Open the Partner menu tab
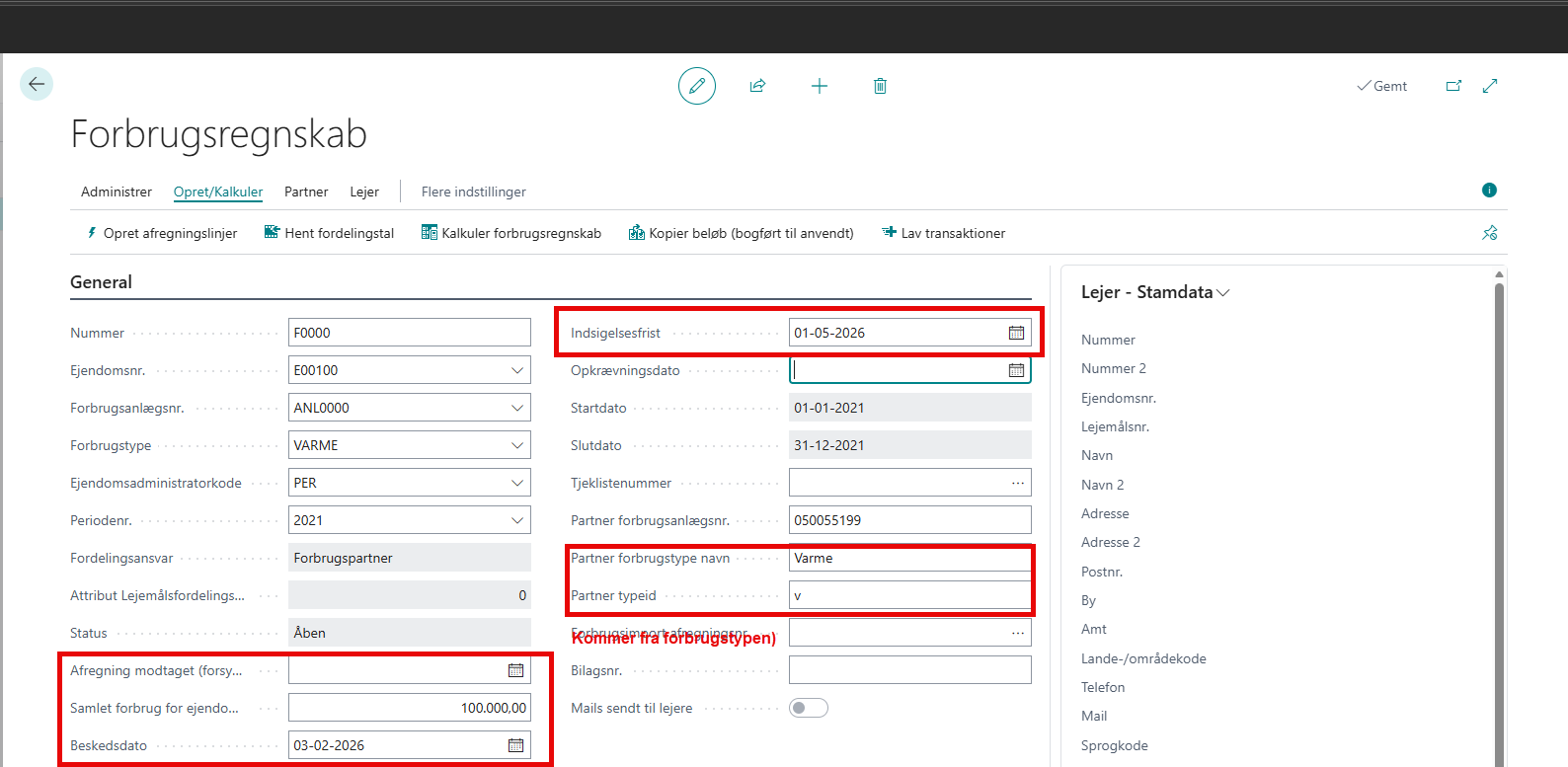Image resolution: width=1568 pixels, height=767 pixels. (306, 192)
